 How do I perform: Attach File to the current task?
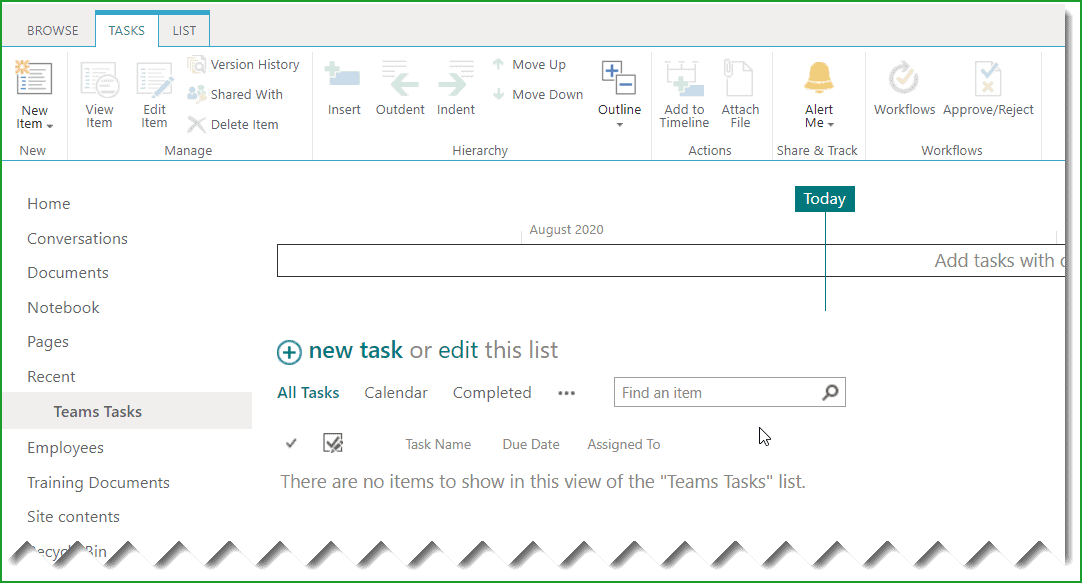[x=740, y=90]
